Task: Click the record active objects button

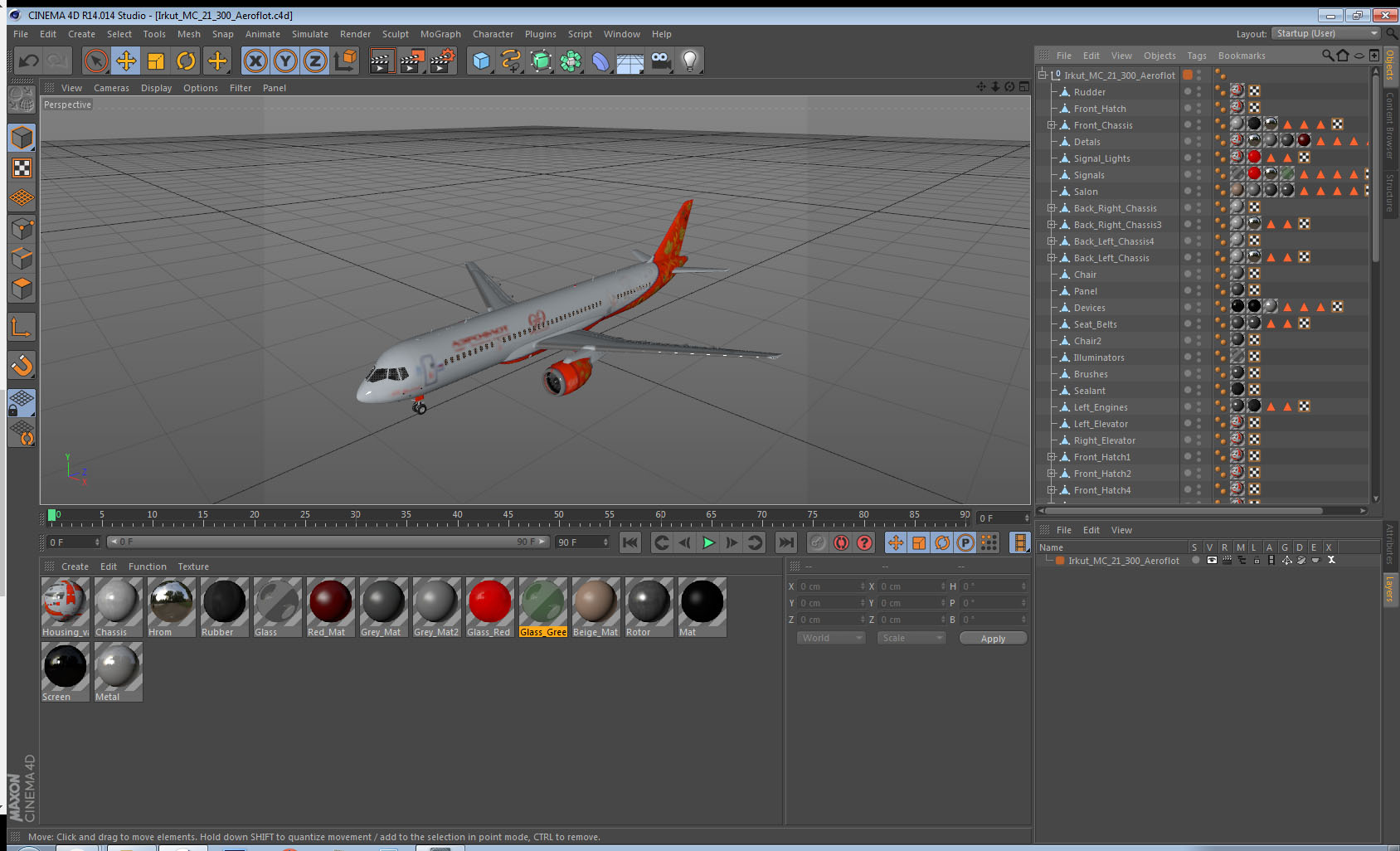Action: 818,542
